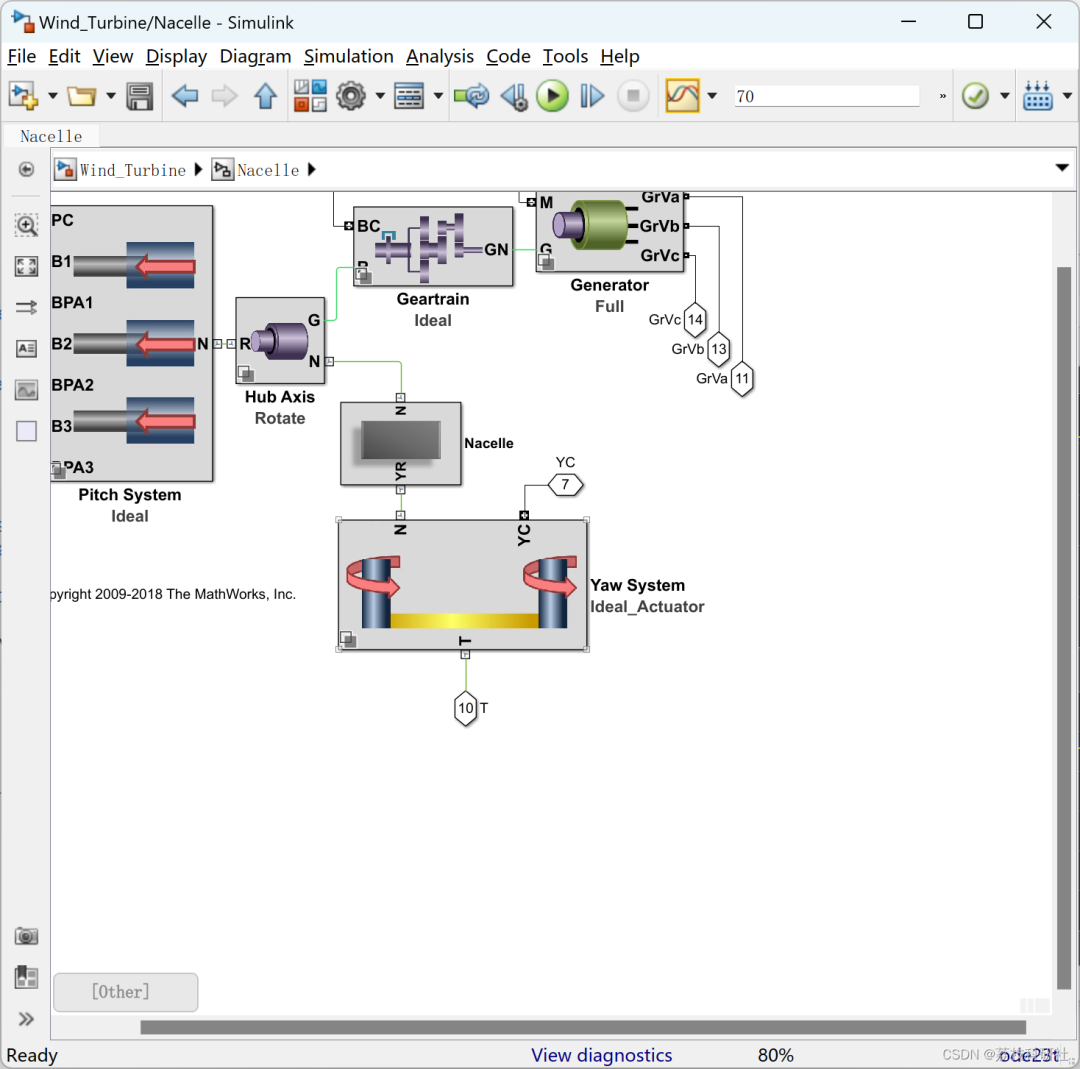
Task: Expand the Data Inspector dropdown arrow
Action: (x=712, y=96)
